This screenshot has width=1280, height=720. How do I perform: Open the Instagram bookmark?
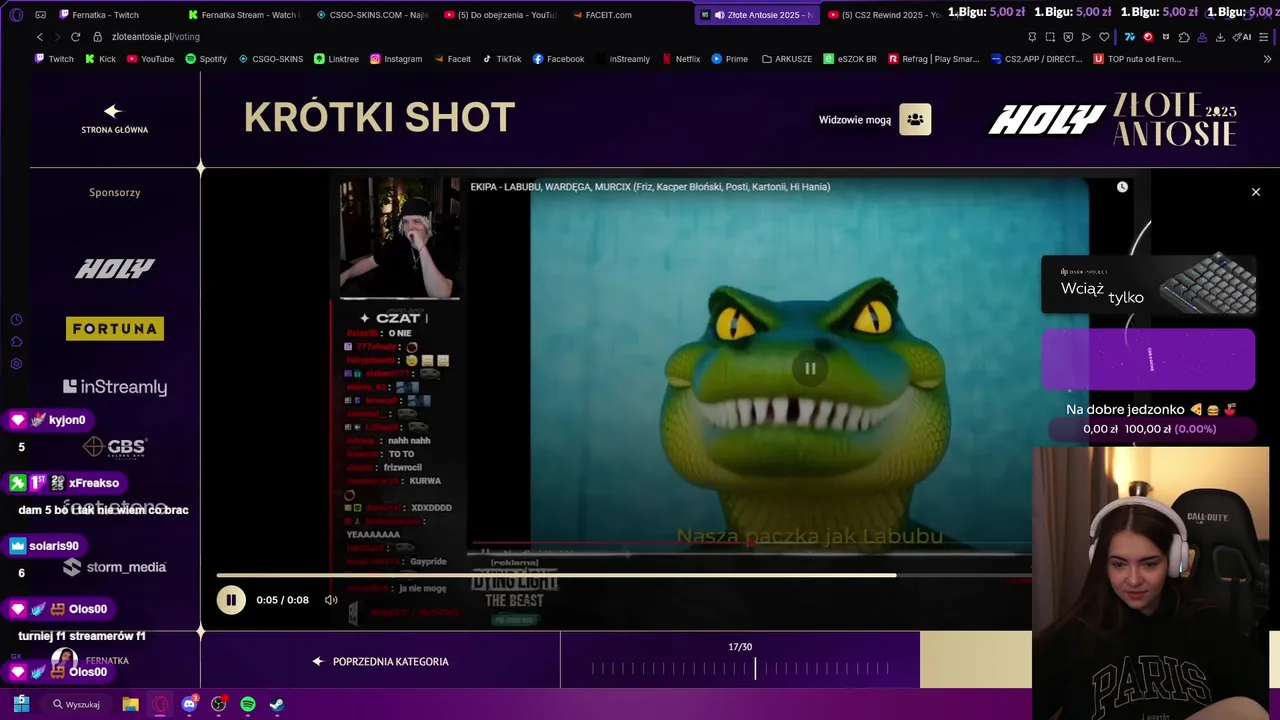pos(396,59)
